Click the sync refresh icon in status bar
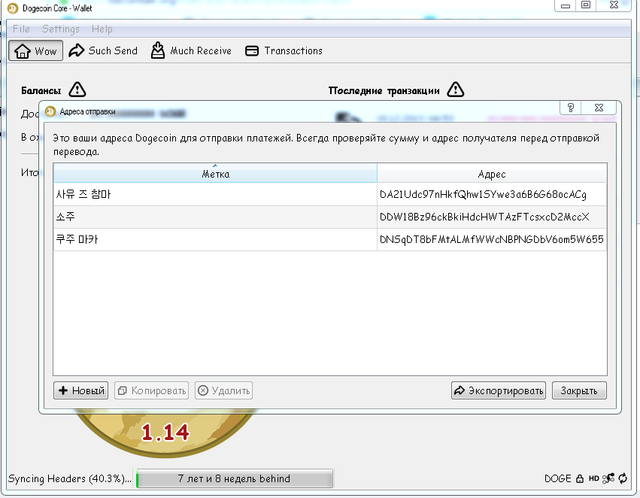The width and height of the screenshot is (640, 498). pos(623,478)
